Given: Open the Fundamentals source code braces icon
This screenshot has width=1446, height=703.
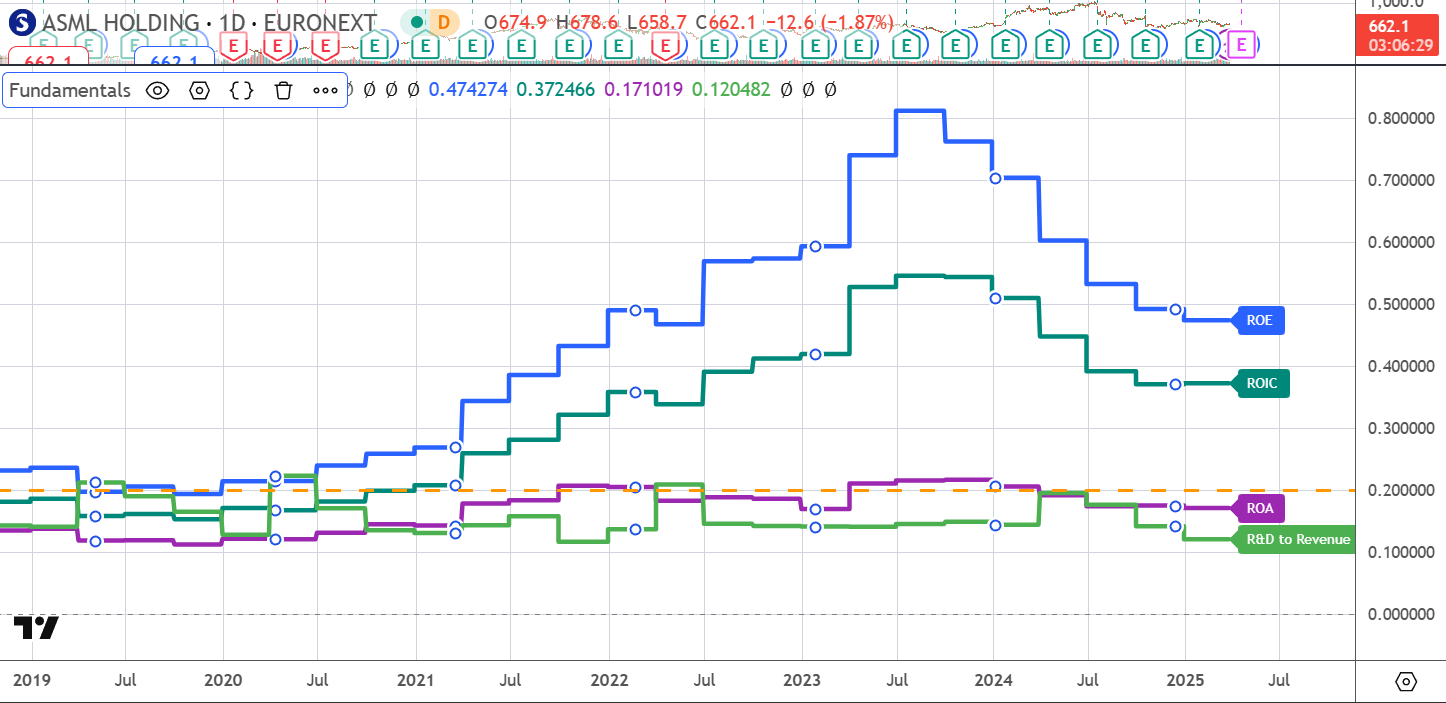Looking at the screenshot, I should (x=241, y=90).
